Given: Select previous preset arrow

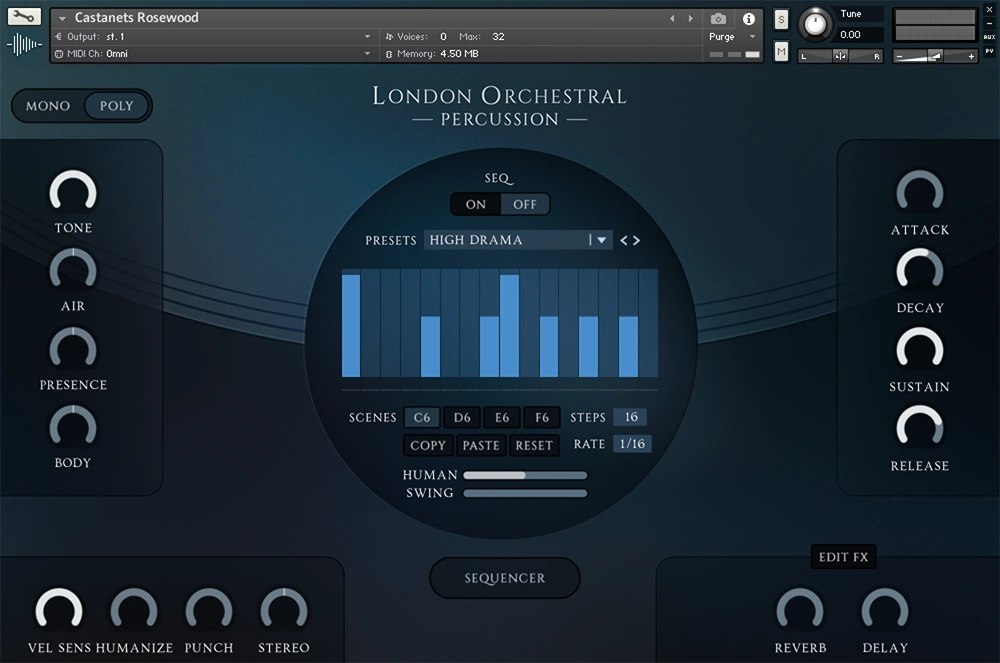Looking at the screenshot, I should tap(624, 240).
